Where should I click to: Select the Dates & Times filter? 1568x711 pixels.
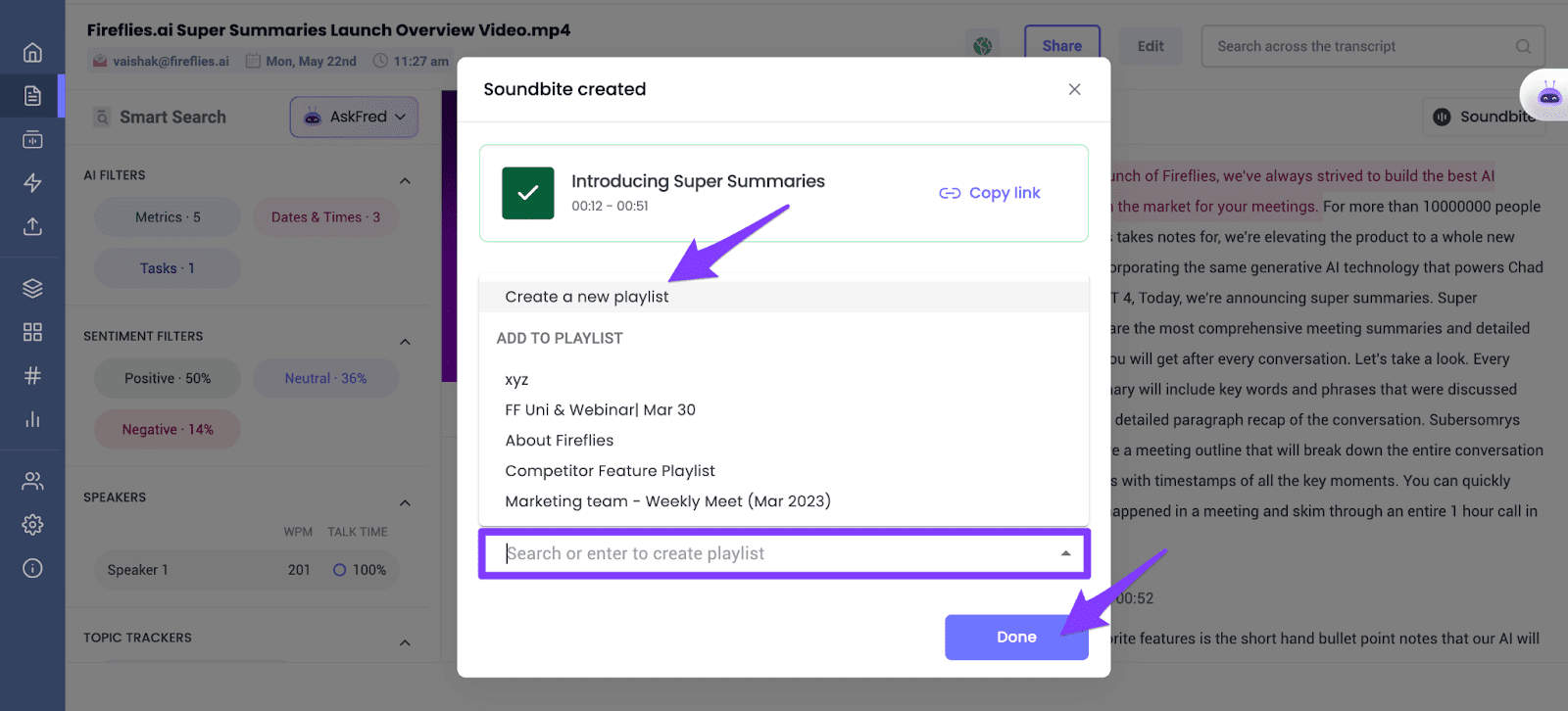[325, 216]
